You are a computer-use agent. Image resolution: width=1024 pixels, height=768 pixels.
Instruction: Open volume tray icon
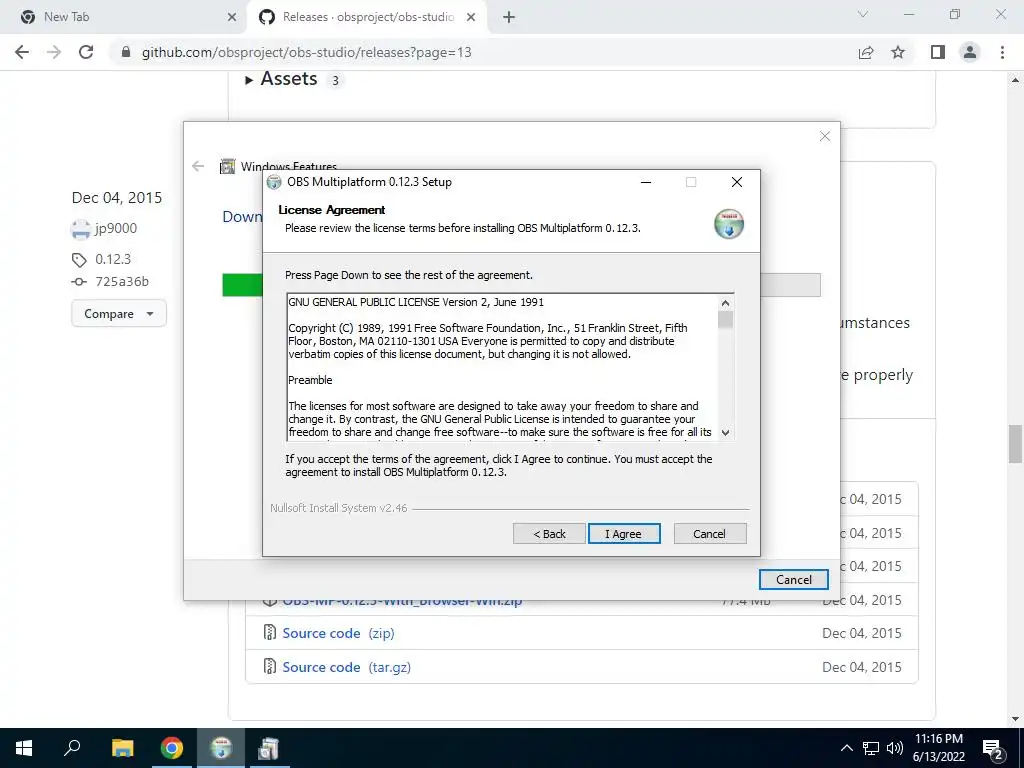click(x=895, y=748)
